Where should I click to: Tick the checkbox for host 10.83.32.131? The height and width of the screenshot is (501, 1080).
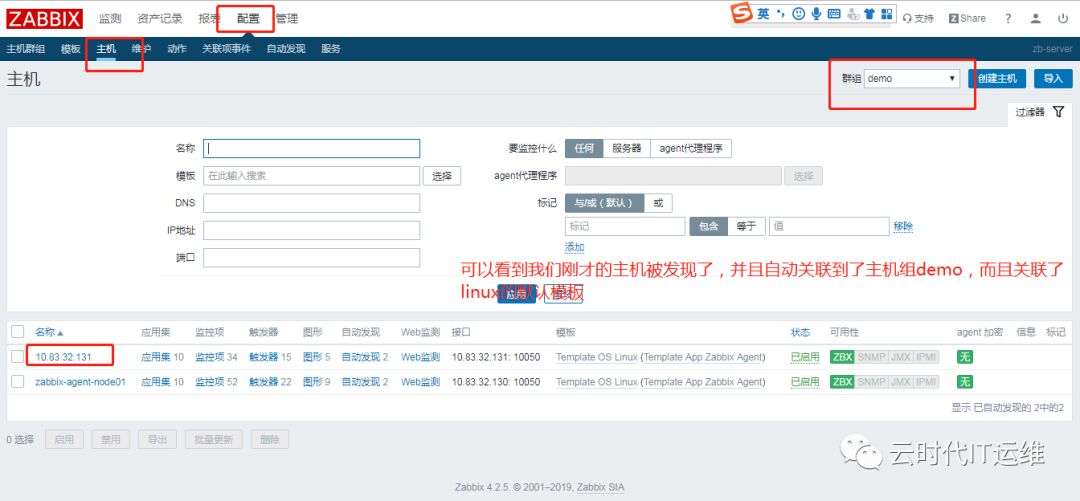coord(18,356)
